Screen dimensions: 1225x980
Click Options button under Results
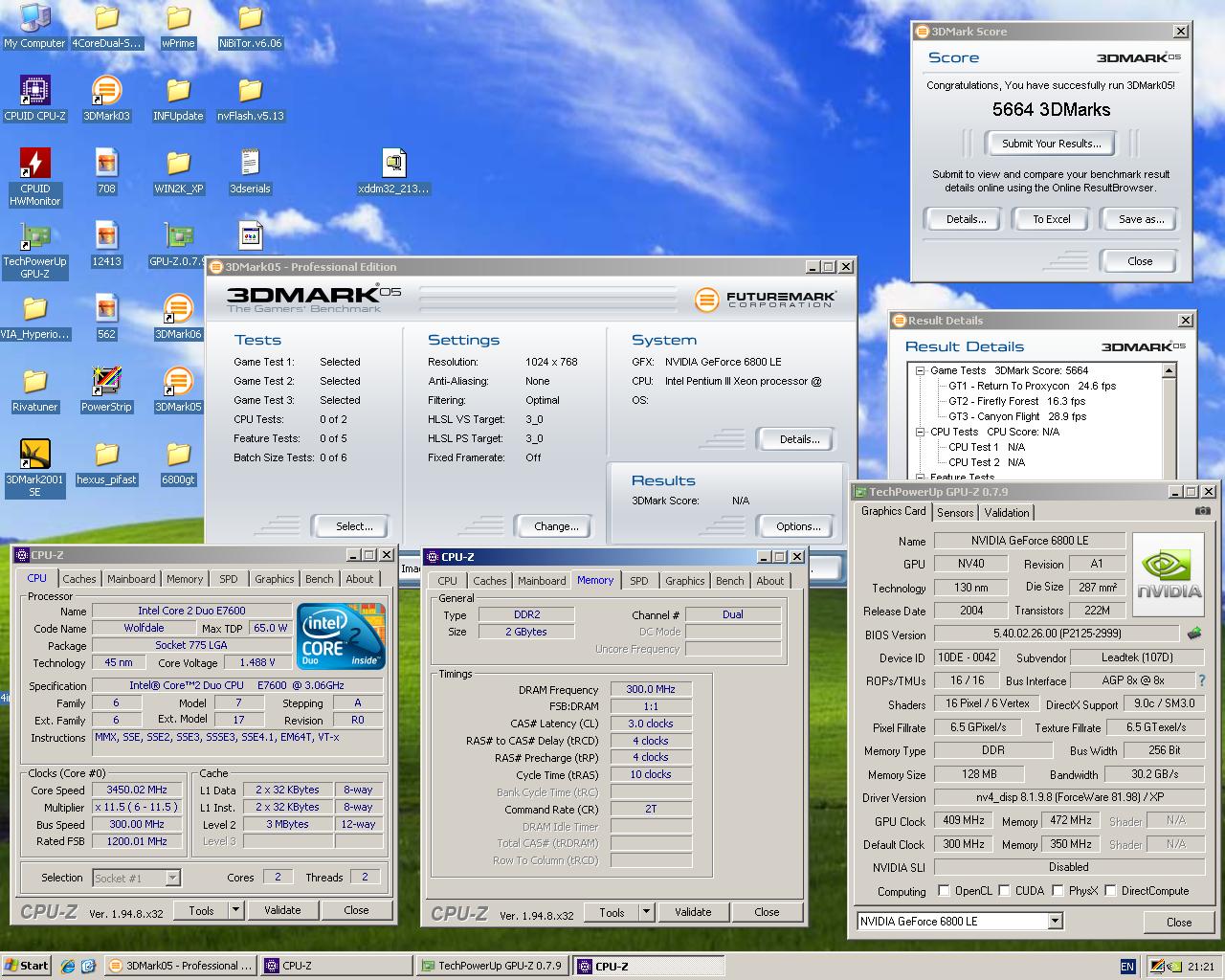tap(798, 526)
